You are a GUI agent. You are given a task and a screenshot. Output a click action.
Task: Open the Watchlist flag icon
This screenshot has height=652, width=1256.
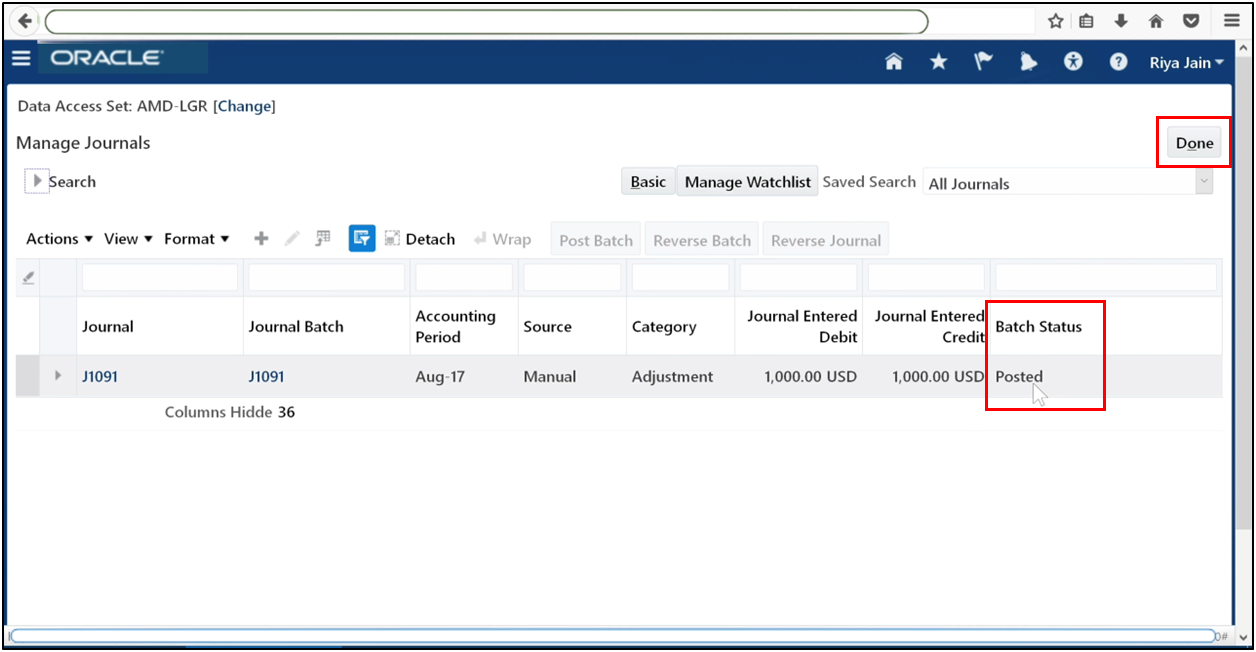(983, 62)
